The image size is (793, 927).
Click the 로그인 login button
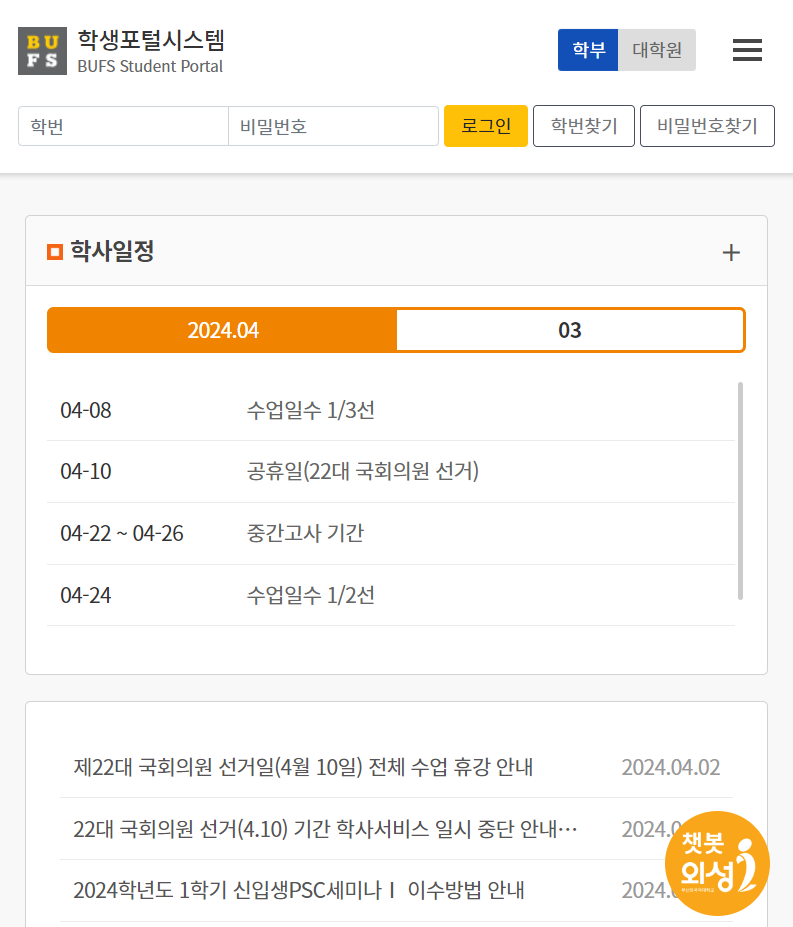[x=485, y=126]
